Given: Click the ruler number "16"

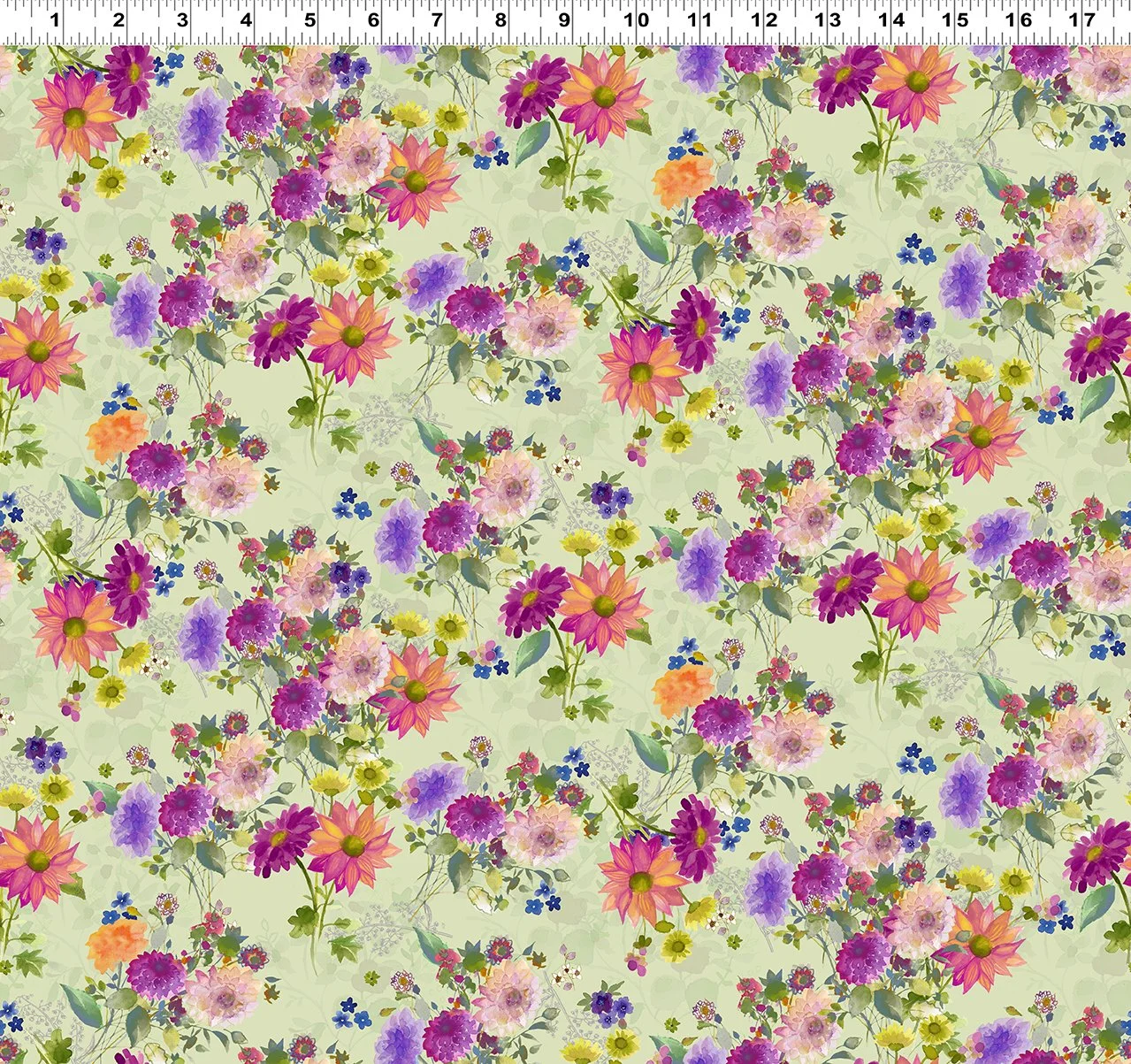Looking at the screenshot, I should pyautogui.click(x=1019, y=19).
